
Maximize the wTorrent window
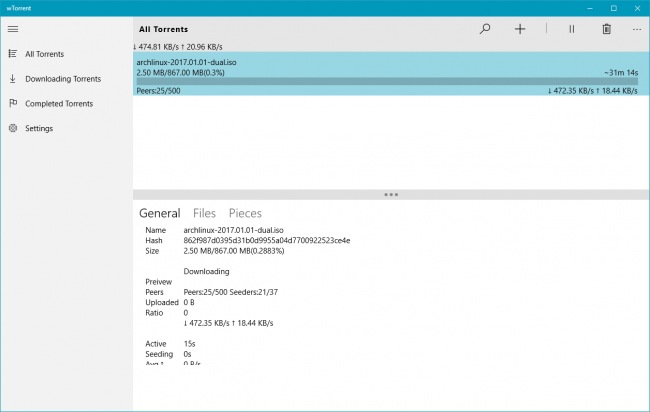[x=614, y=8]
